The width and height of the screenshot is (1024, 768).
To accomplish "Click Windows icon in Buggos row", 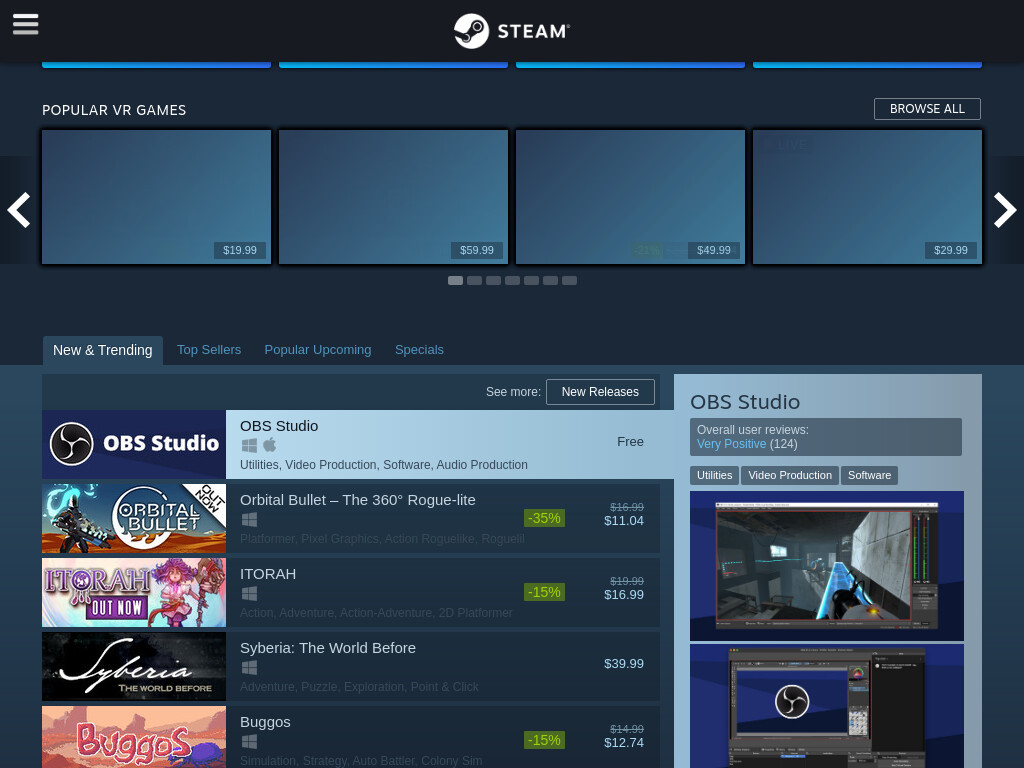I will pyautogui.click(x=249, y=742).
